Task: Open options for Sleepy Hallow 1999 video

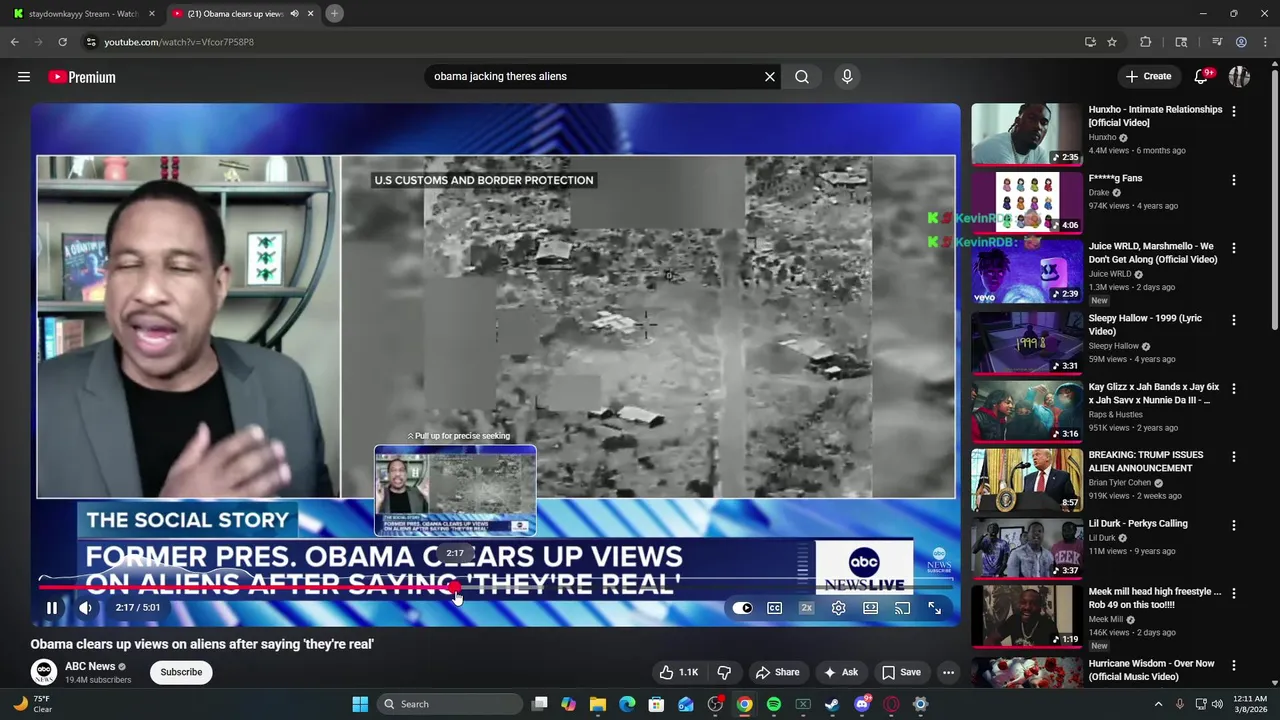Action: pyautogui.click(x=1234, y=320)
